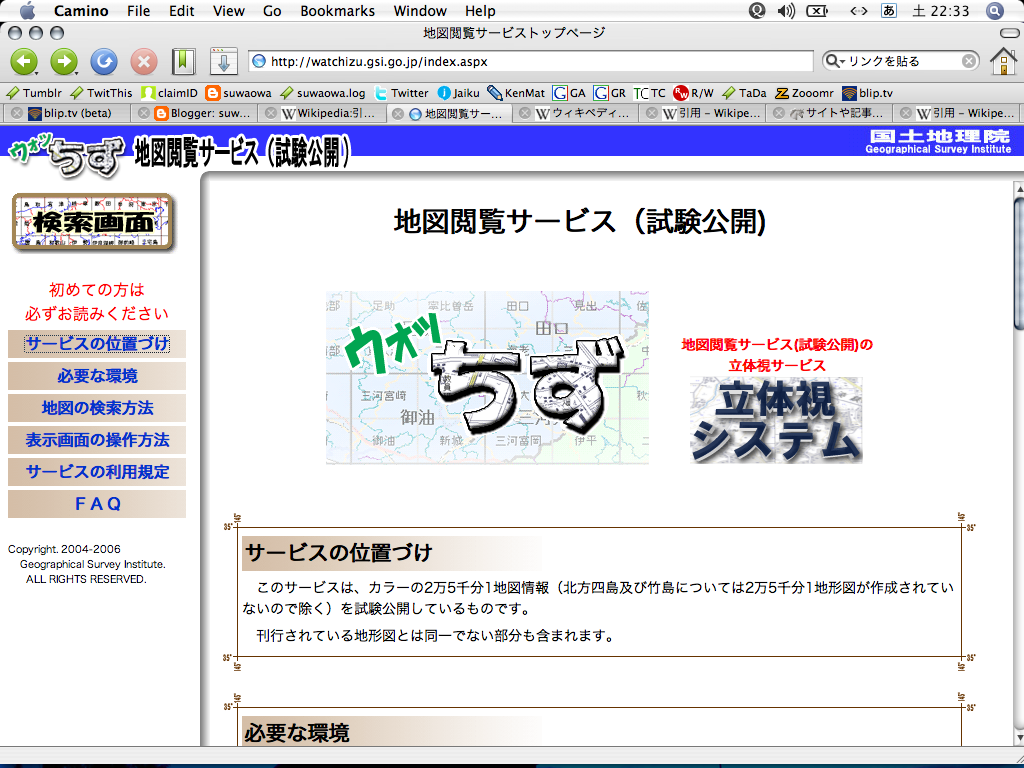
Task: Close the blip.tv (beta) tab
Action: pos(17,113)
